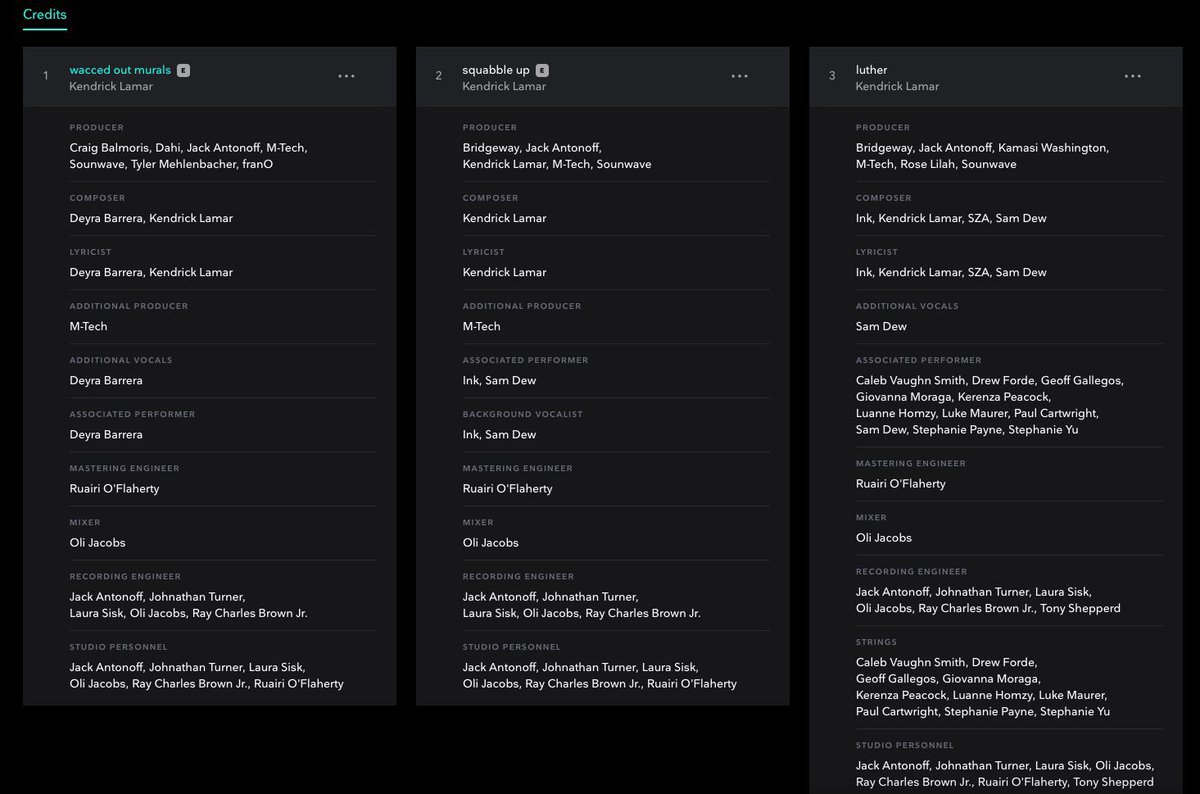Click 'Sam Dew' under Additional Vocals in luther
This screenshot has width=1200, height=794.
click(x=881, y=326)
